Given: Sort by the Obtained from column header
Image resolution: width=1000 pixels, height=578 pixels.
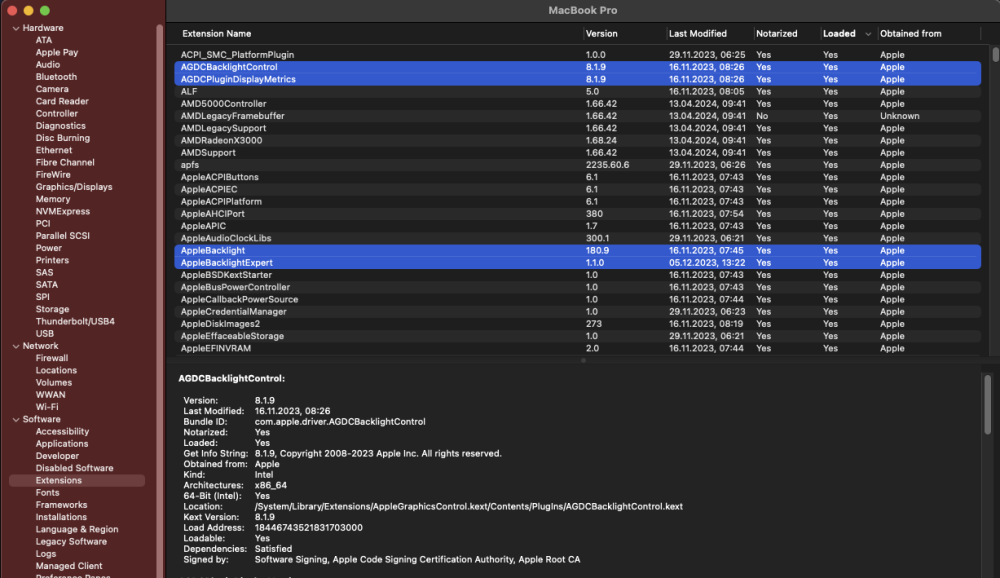Looking at the screenshot, I should pyautogui.click(x=910, y=34).
